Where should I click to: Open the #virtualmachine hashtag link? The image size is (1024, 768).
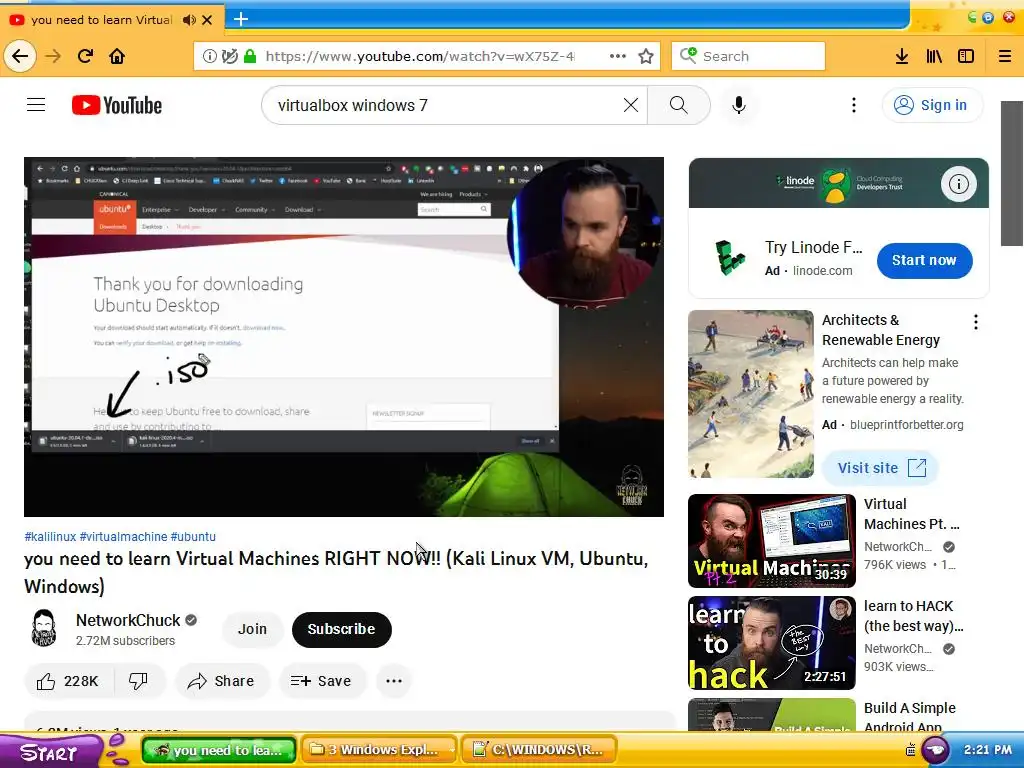click(123, 537)
